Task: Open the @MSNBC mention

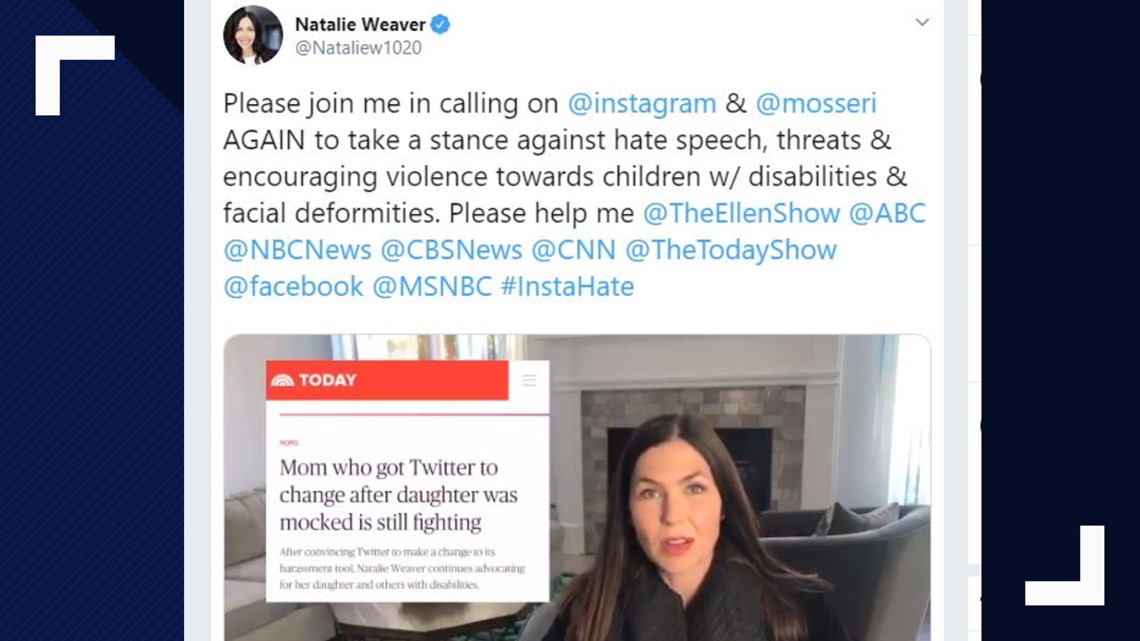Action: point(432,286)
